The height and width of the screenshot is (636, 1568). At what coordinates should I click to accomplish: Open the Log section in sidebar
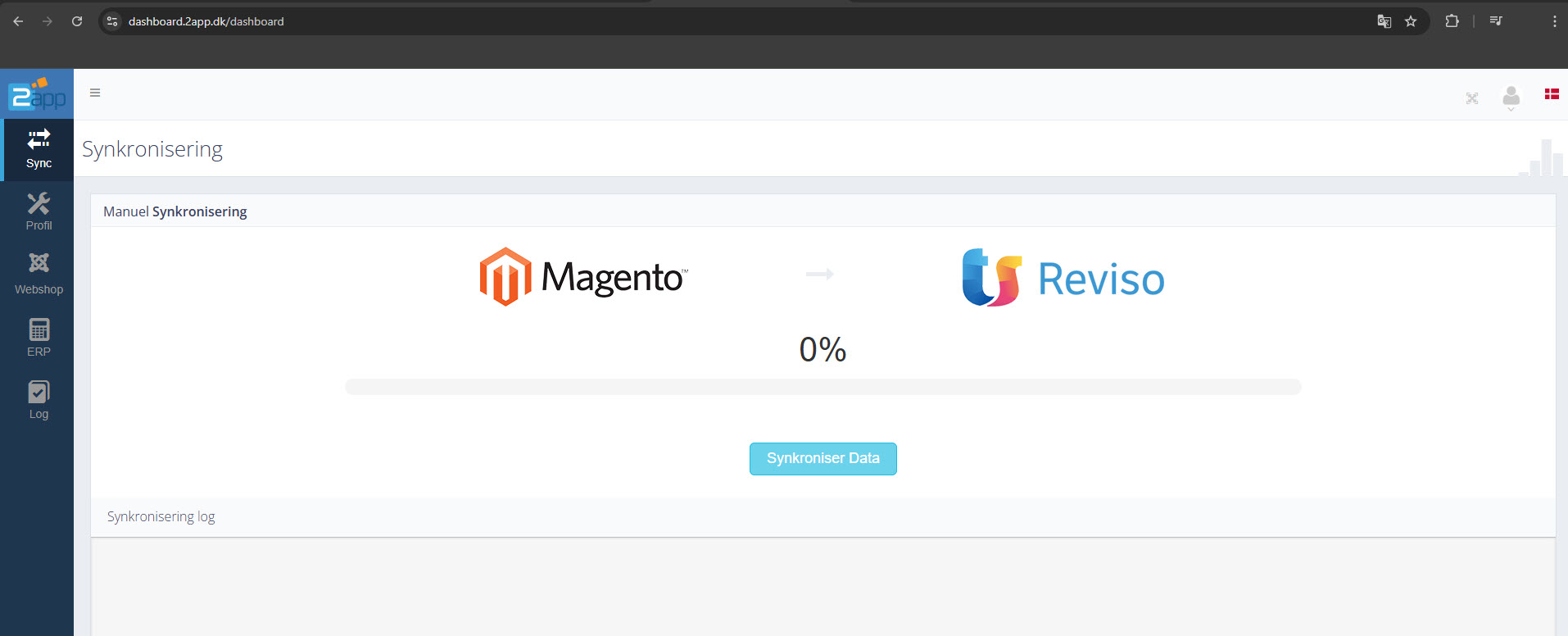tap(39, 399)
